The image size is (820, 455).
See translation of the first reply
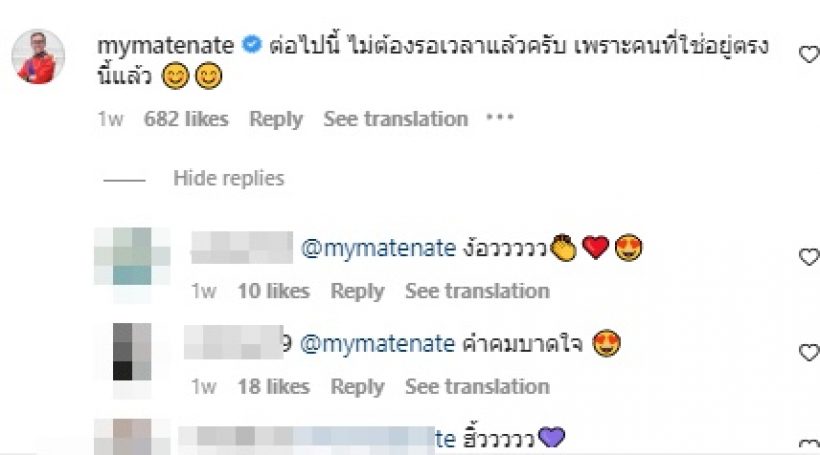(477, 291)
